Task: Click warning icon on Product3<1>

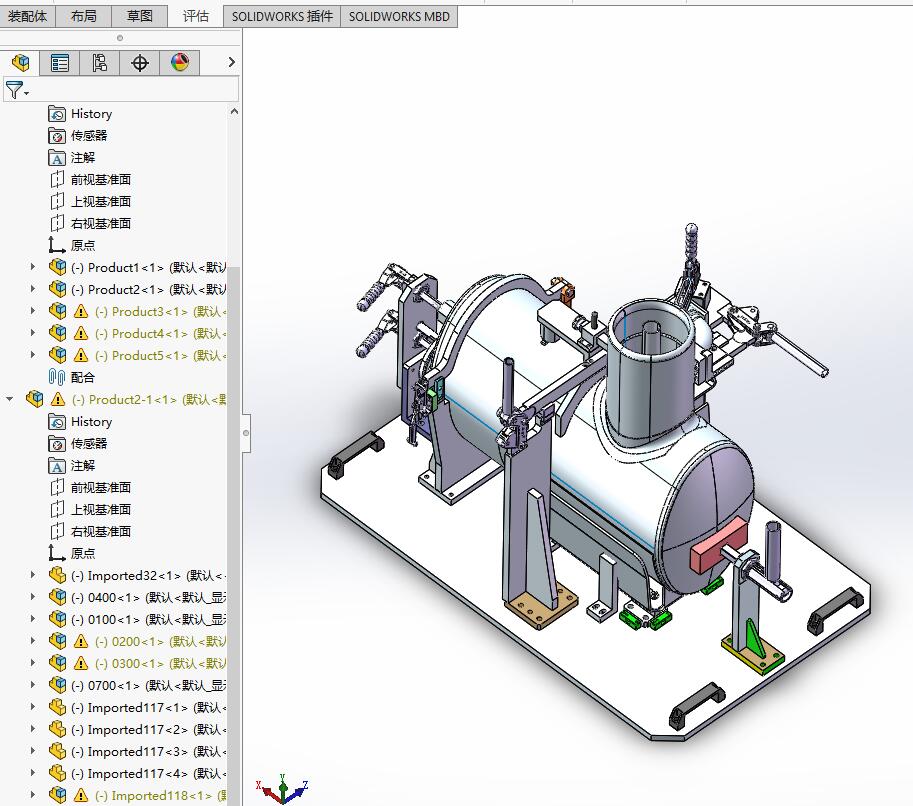Action: (x=81, y=312)
